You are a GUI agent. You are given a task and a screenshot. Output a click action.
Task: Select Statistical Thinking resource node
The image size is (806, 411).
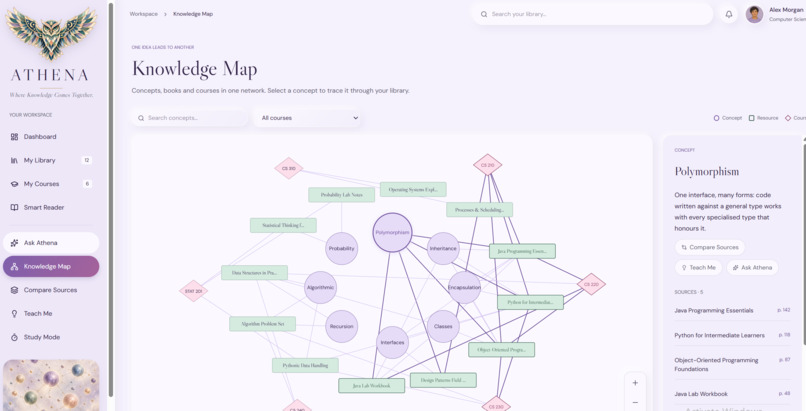click(283, 225)
